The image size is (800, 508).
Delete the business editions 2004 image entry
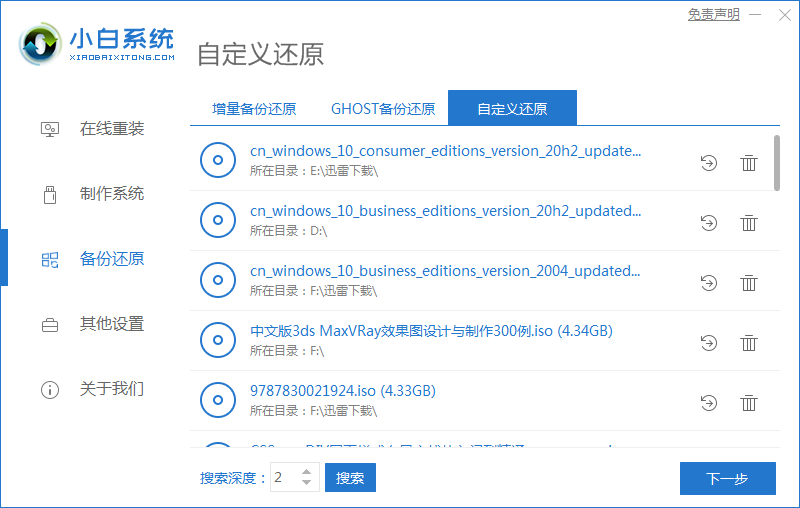coord(748,283)
